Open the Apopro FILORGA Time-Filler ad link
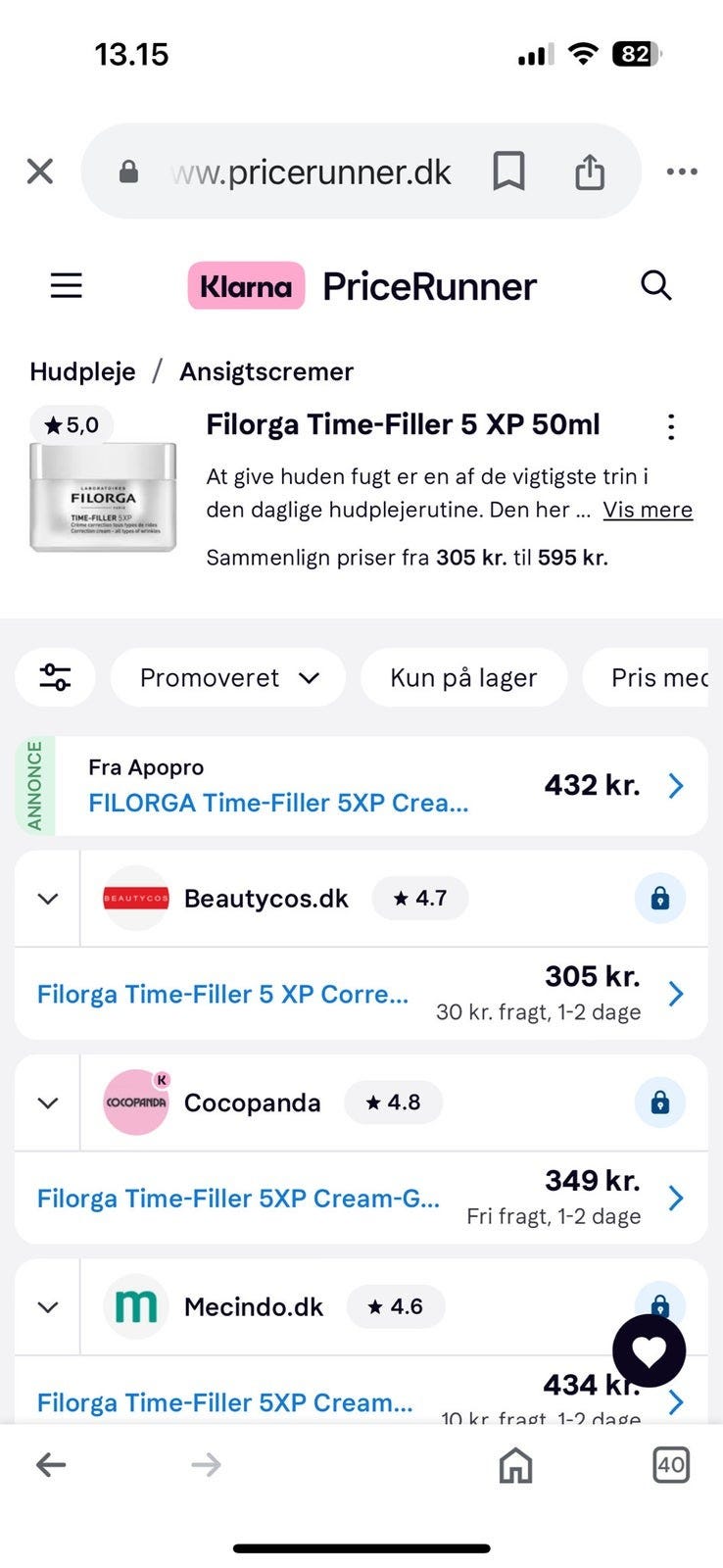723x1568 pixels. (278, 803)
